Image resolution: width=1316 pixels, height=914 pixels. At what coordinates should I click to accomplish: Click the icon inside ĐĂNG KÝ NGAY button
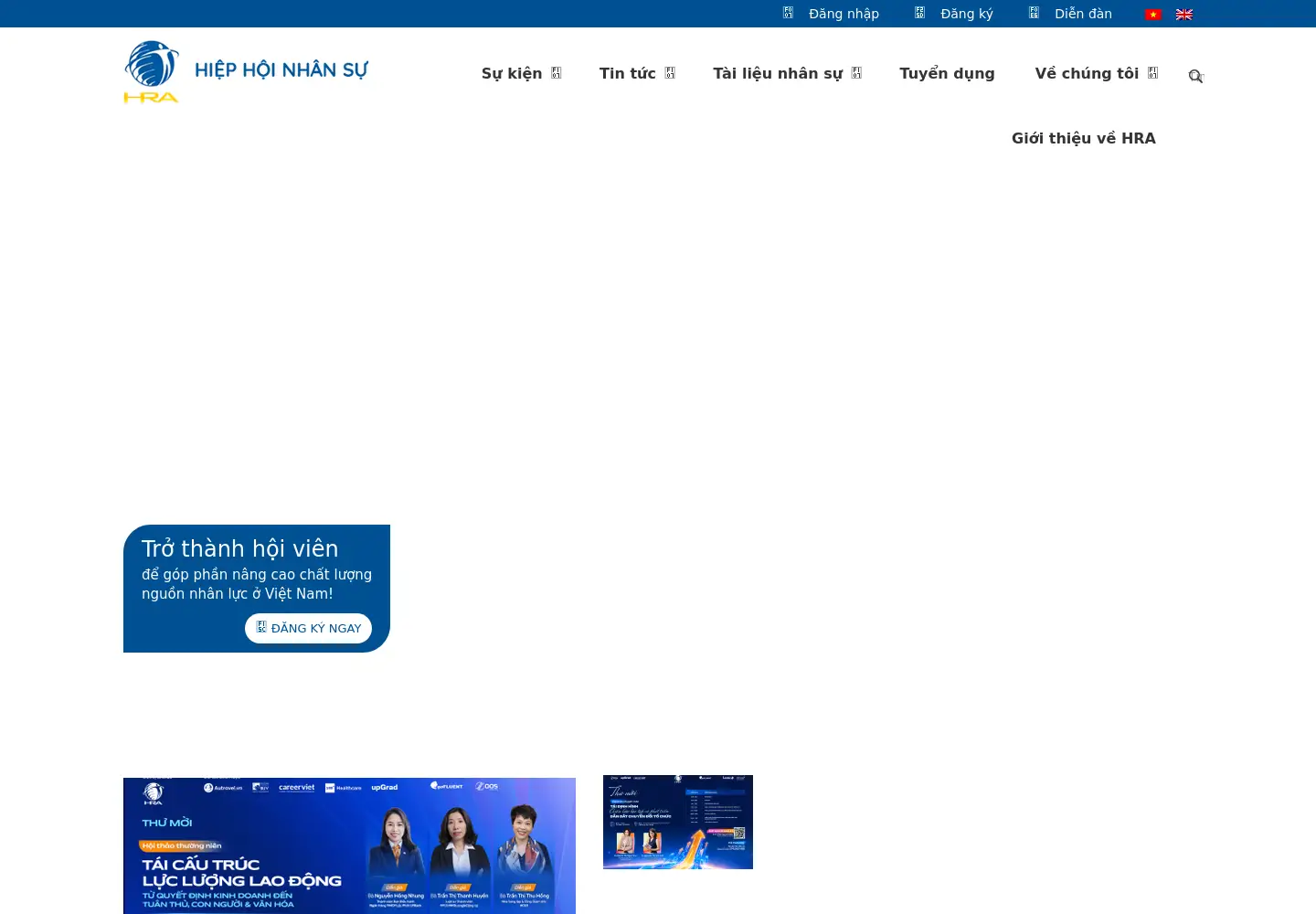pyautogui.click(x=261, y=627)
